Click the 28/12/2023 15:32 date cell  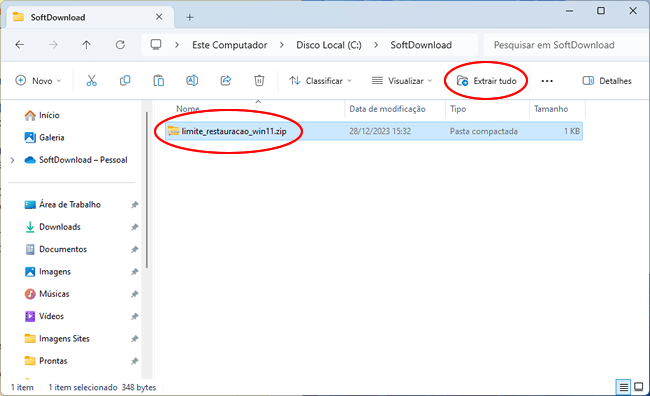[380, 131]
